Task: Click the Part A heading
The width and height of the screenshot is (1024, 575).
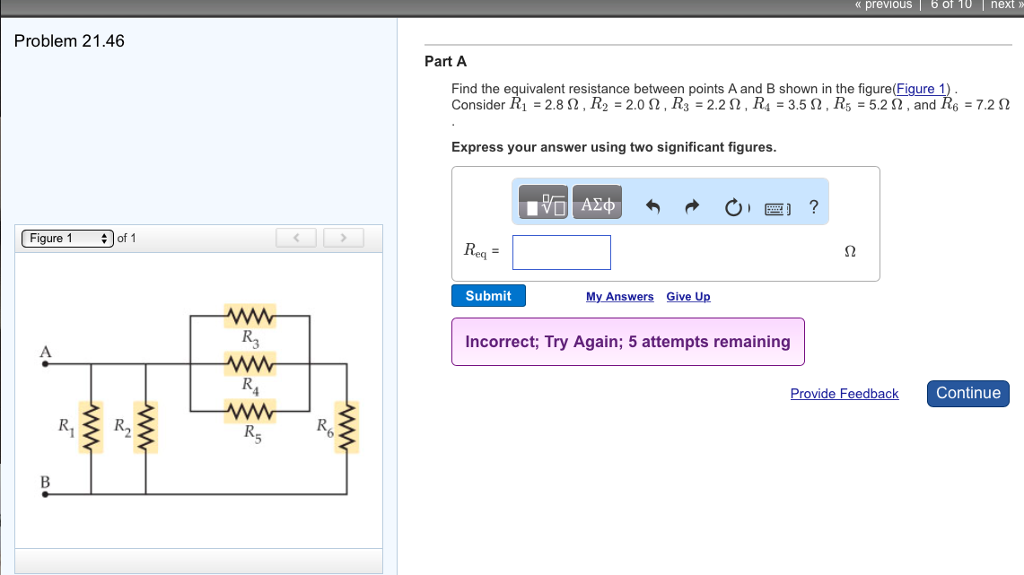Action: tap(445, 61)
